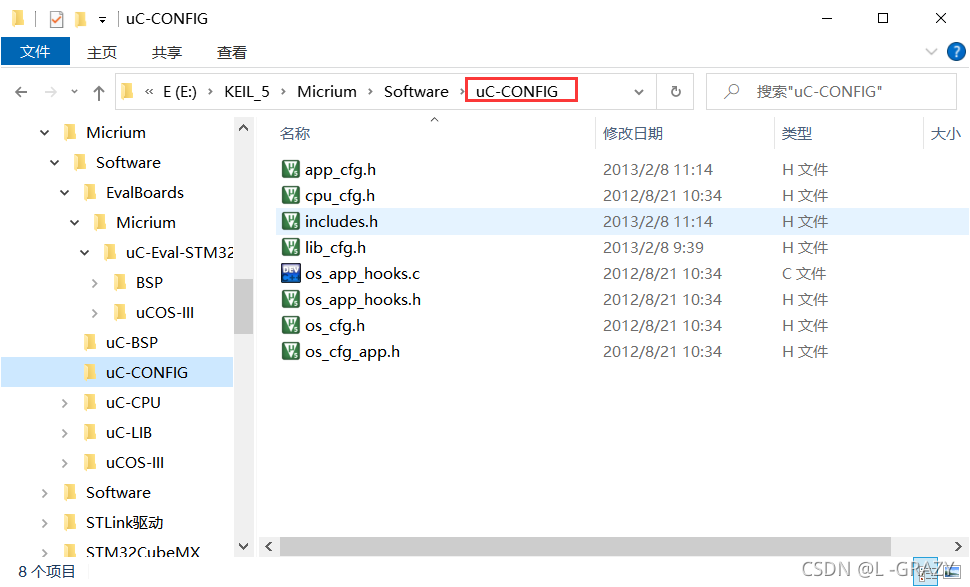Select the lower Software folder in tree
This screenshot has width=970, height=587.
(118, 492)
